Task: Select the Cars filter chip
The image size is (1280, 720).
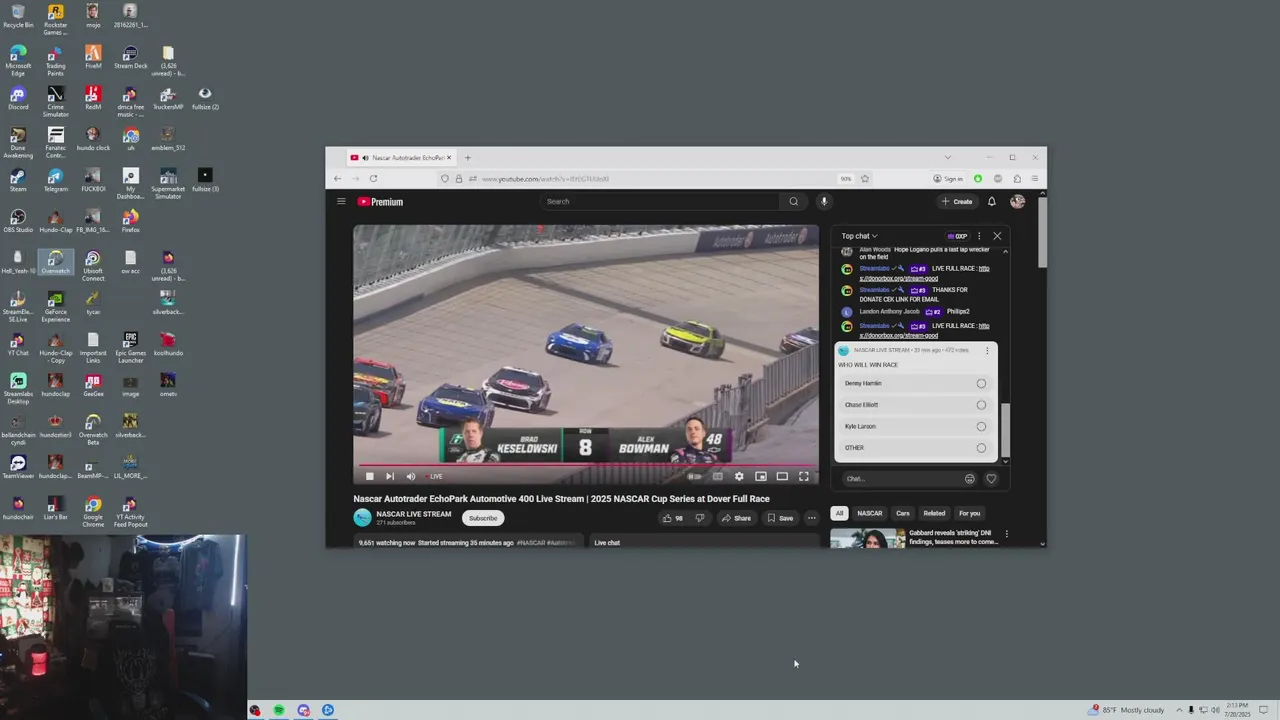Action: coord(903,513)
